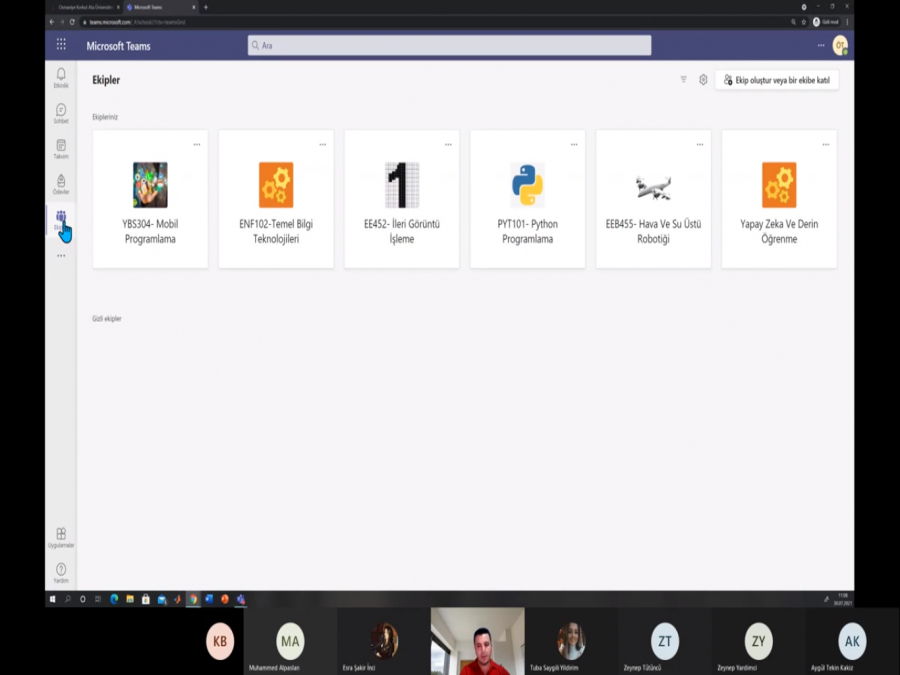Viewport: 900px width, 675px height.
Task: Open Sohbet (Chat) in the sidebar
Action: click(61, 113)
